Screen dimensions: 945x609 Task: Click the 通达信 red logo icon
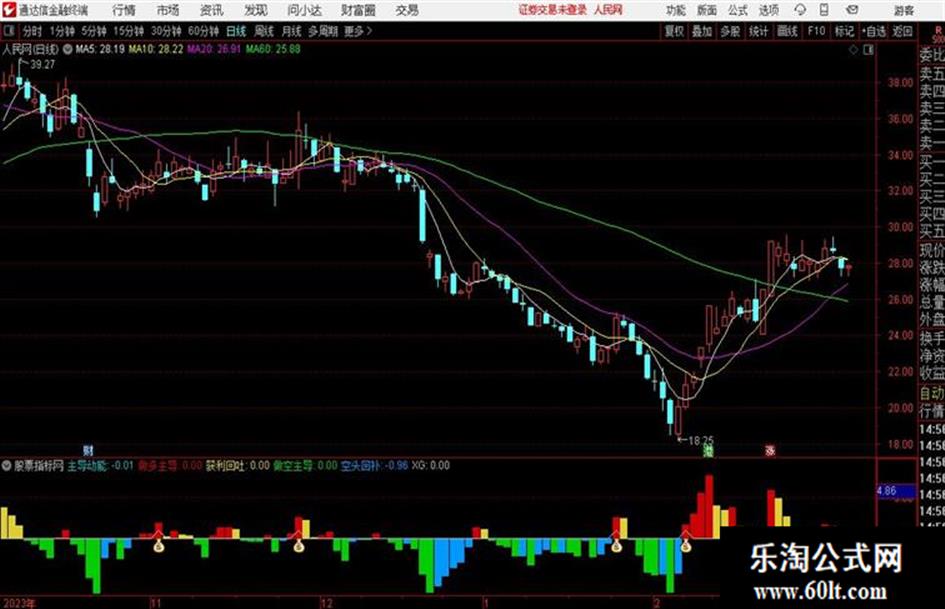tap(8, 10)
